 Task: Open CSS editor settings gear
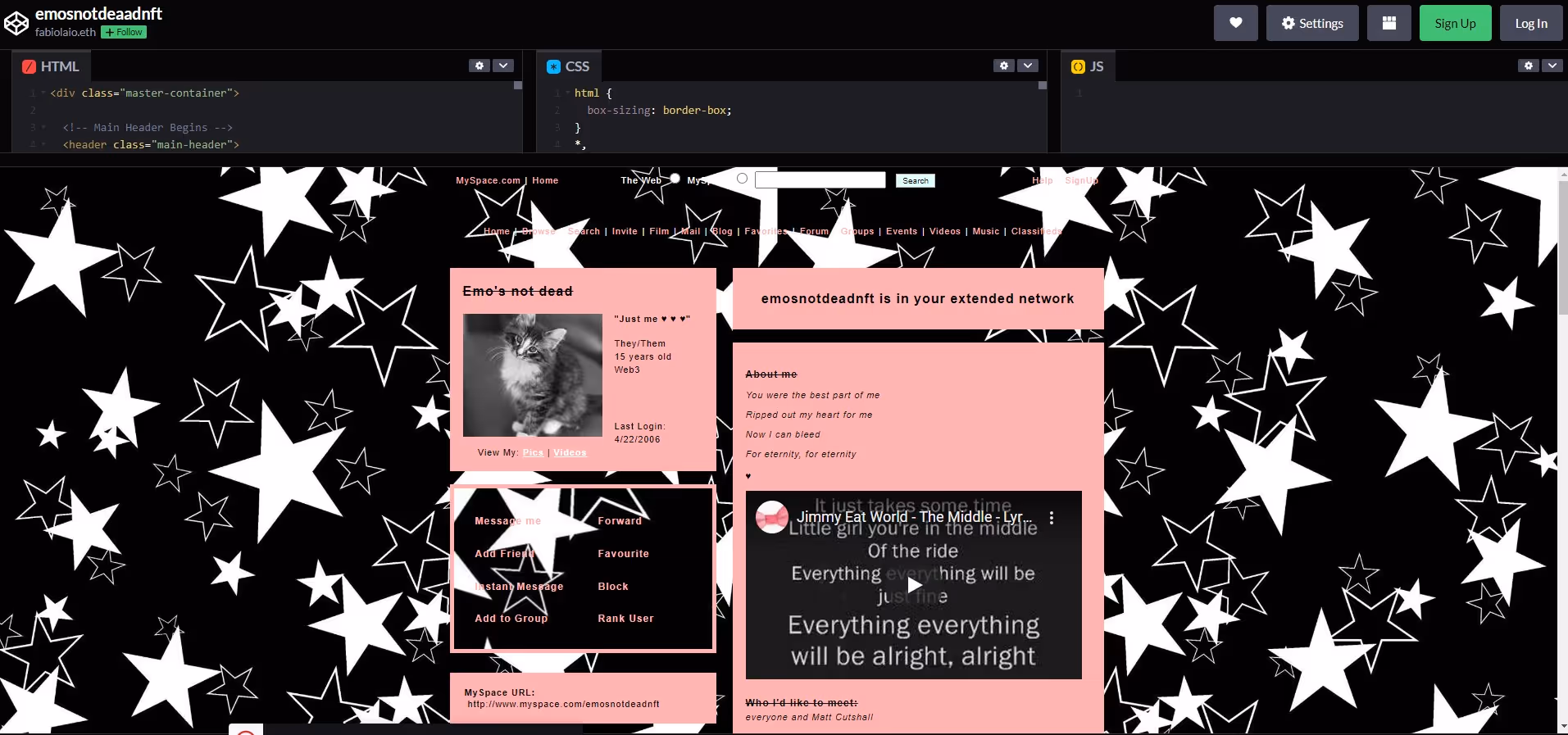coord(1004,66)
